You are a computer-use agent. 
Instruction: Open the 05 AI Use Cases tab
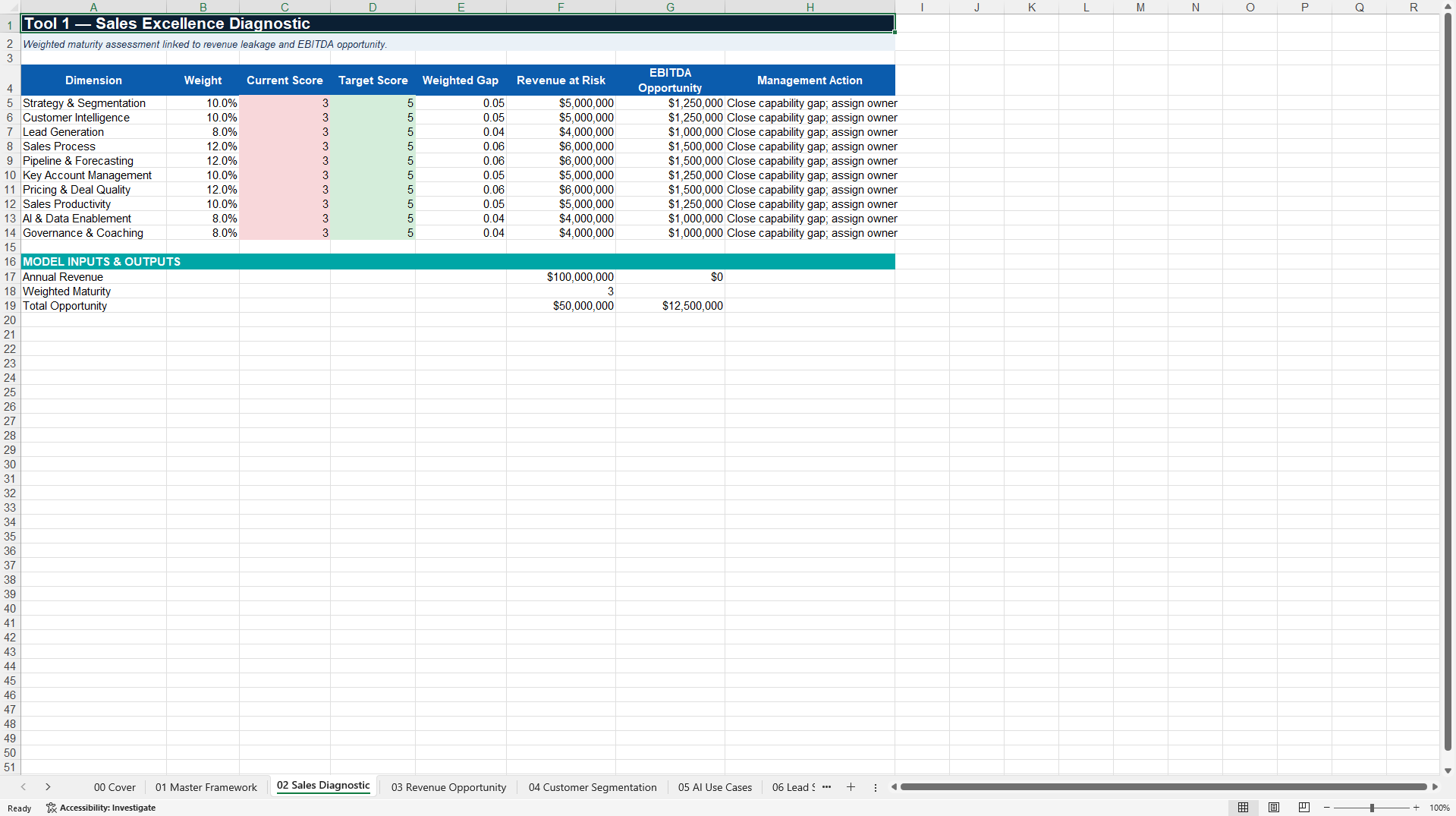point(715,787)
